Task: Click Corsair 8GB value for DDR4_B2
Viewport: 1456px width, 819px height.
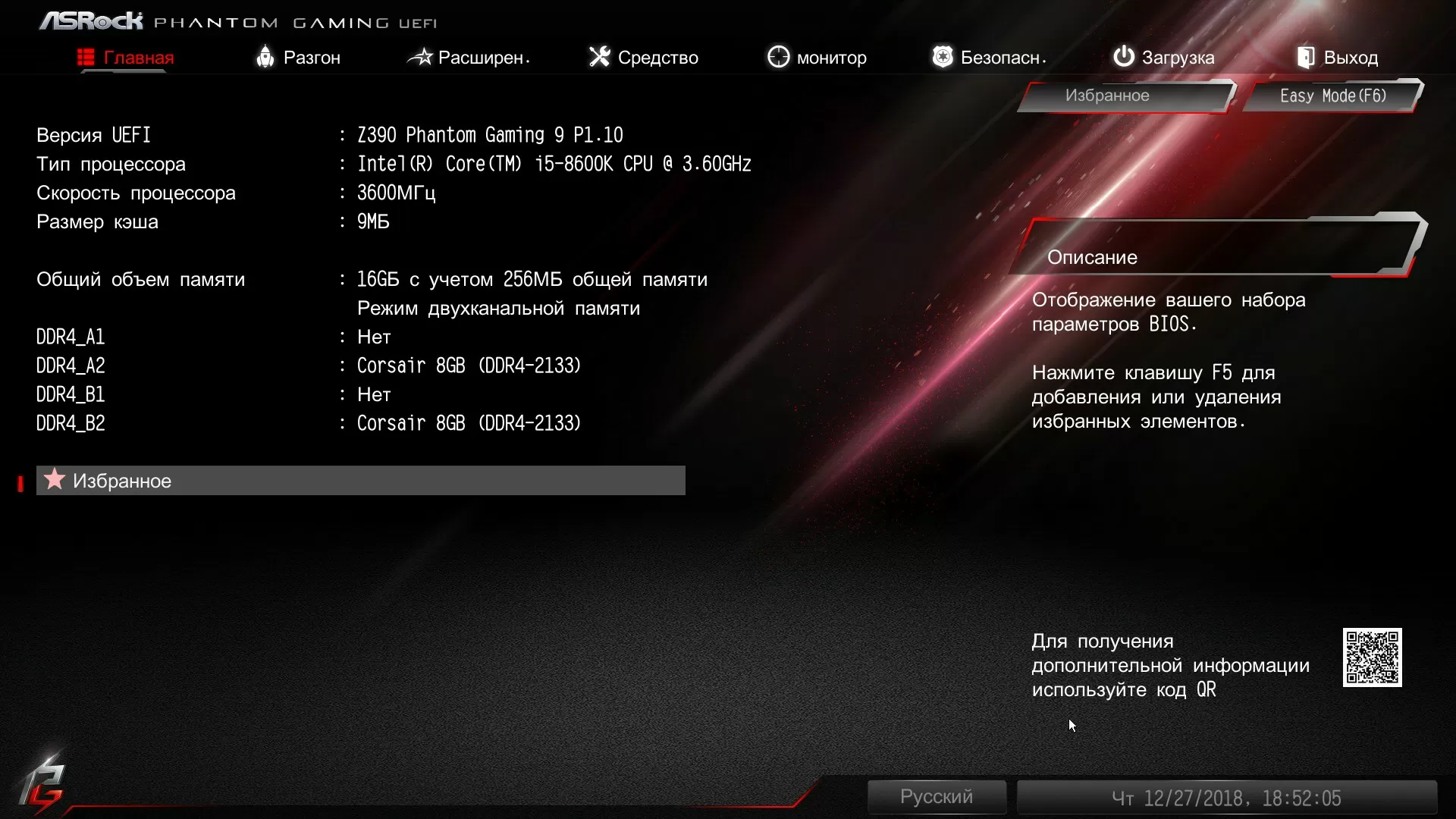Action: coord(469,423)
